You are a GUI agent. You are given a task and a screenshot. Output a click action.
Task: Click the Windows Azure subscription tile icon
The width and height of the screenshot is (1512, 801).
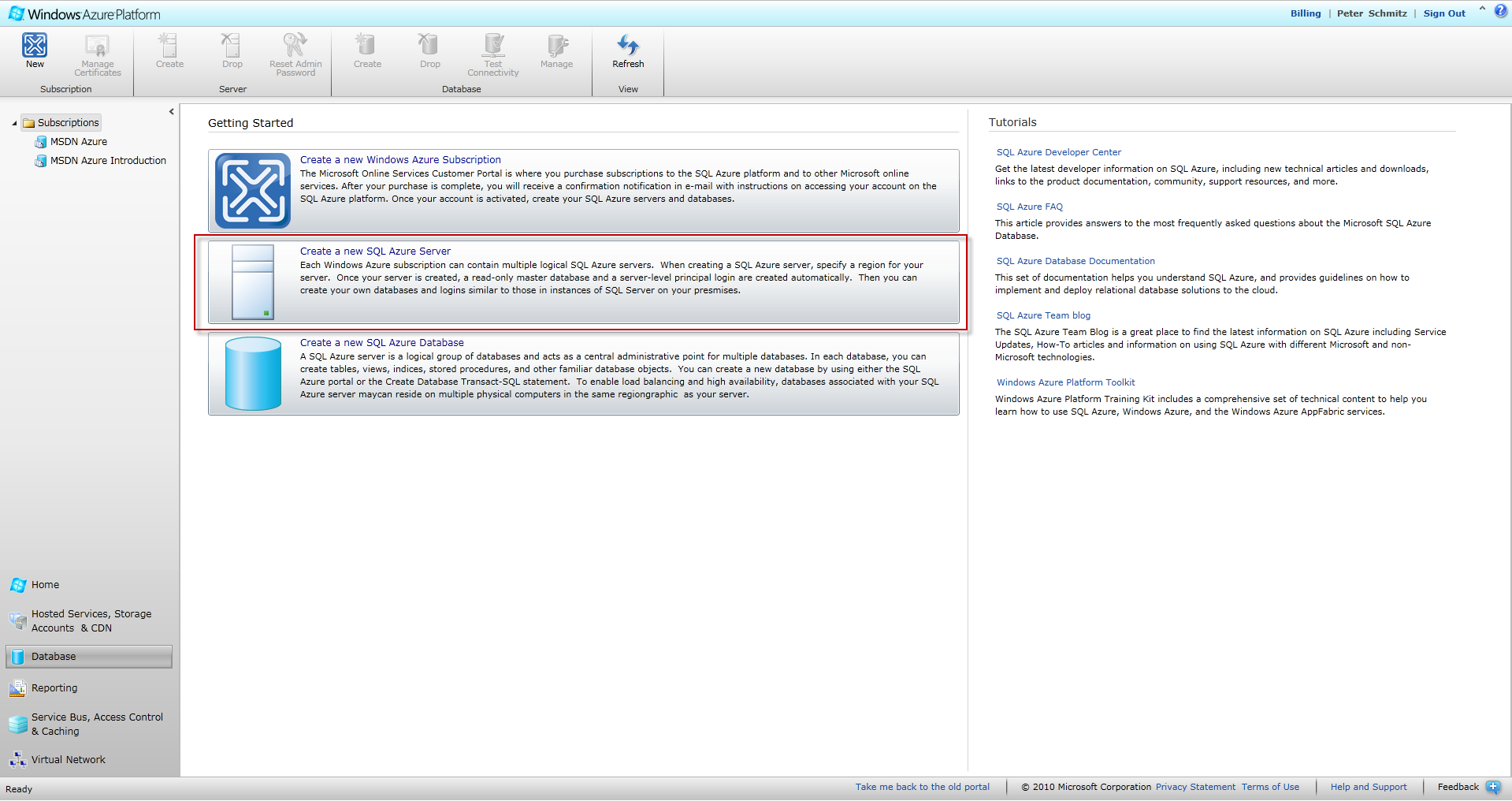tap(253, 191)
